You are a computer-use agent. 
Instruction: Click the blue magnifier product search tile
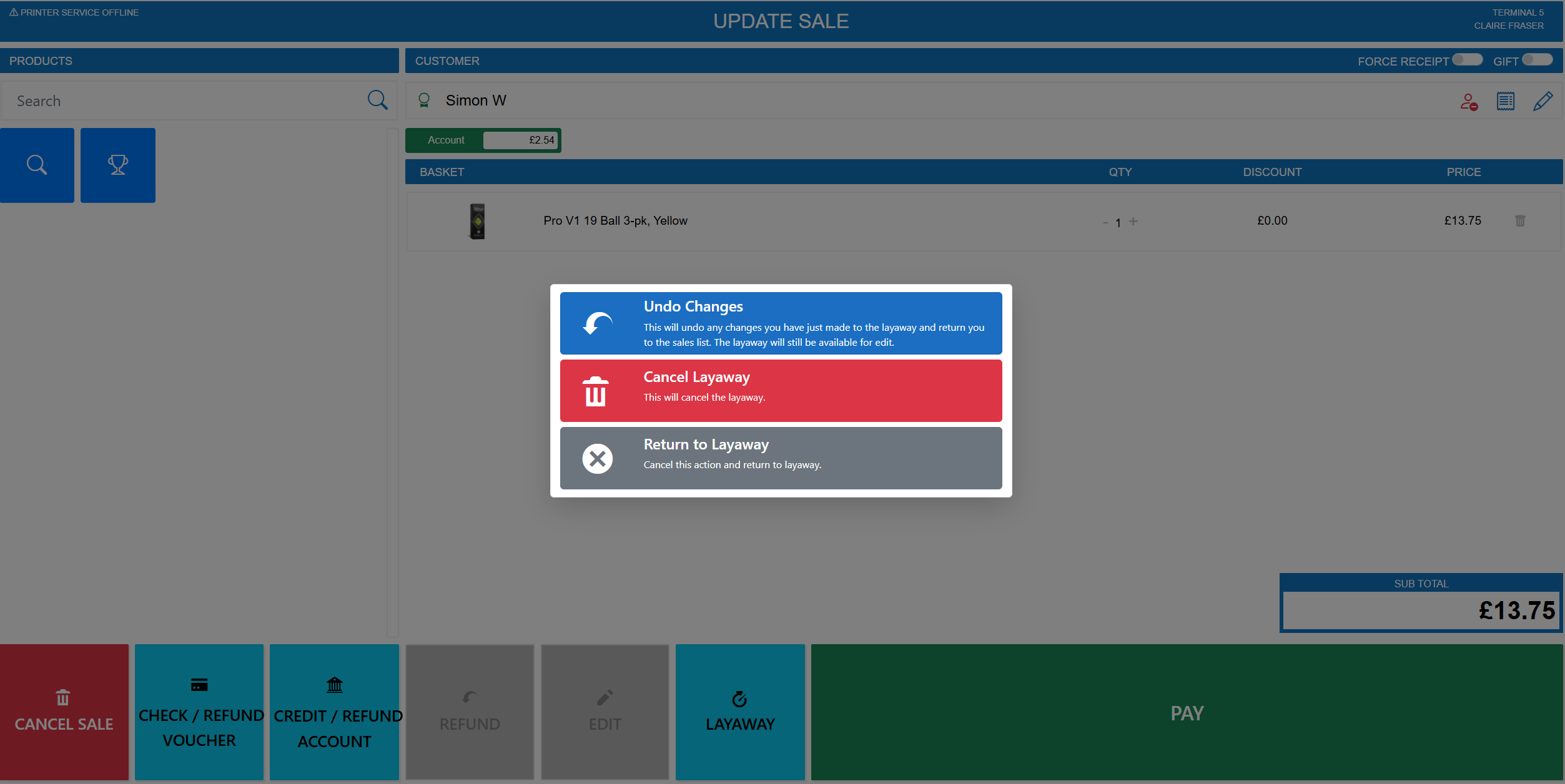(x=37, y=165)
